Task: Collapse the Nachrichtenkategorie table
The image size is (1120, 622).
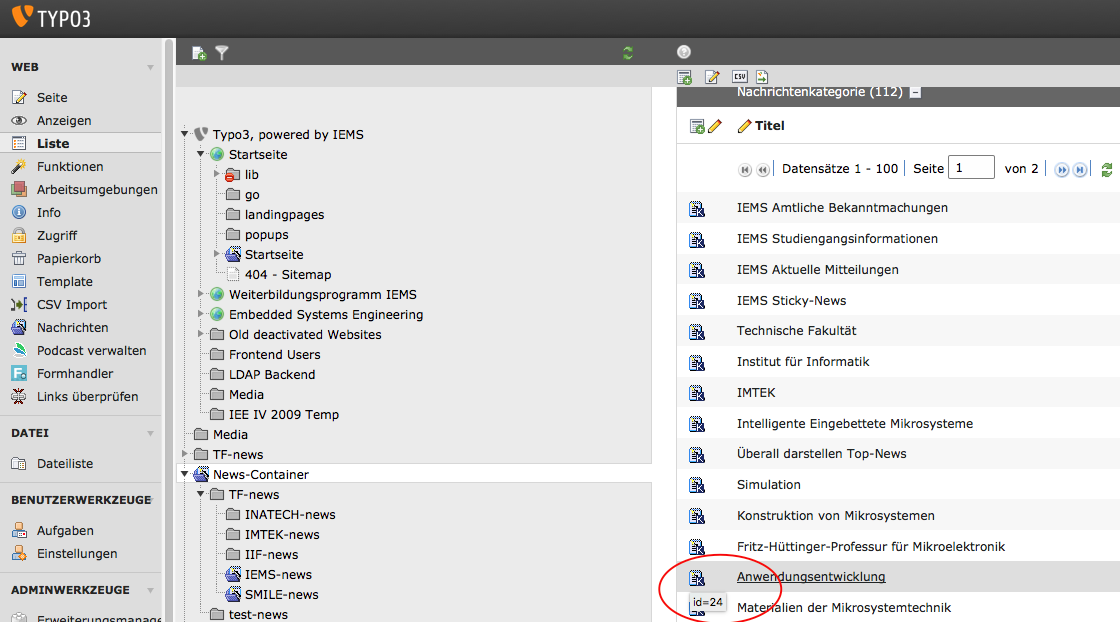Action: pyautogui.click(x=915, y=93)
